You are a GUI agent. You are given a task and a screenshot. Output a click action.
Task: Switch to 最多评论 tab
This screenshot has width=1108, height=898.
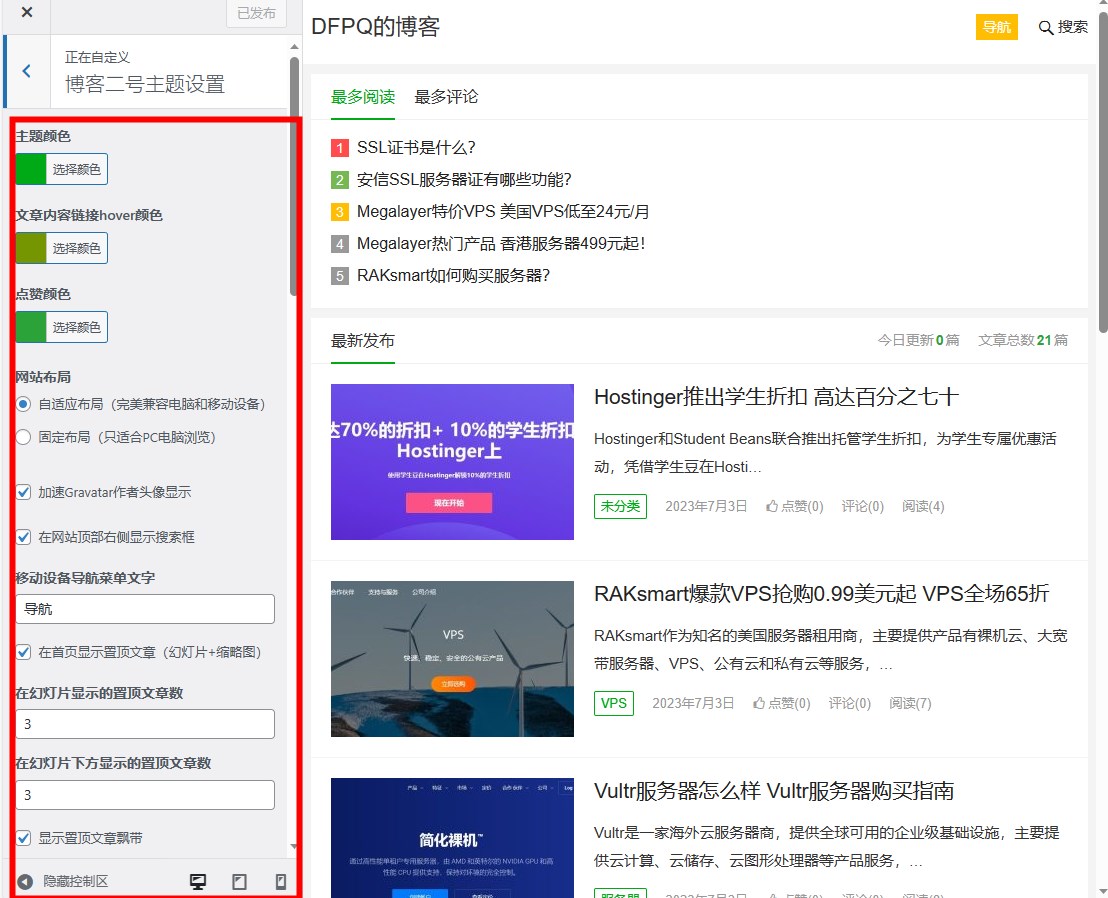click(x=446, y=97)
